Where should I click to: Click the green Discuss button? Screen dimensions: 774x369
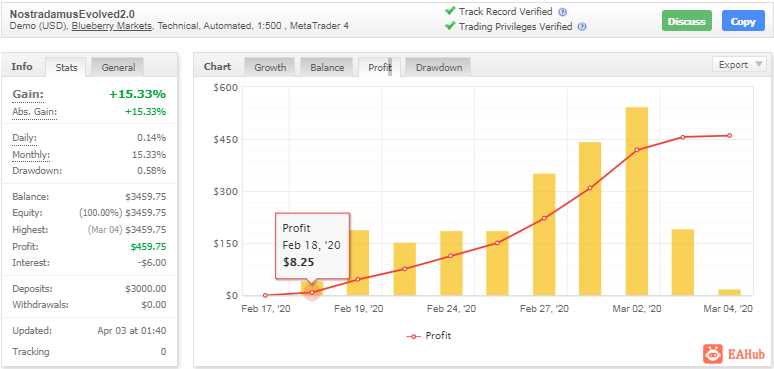pyautogui.click(x=687, y=22)
